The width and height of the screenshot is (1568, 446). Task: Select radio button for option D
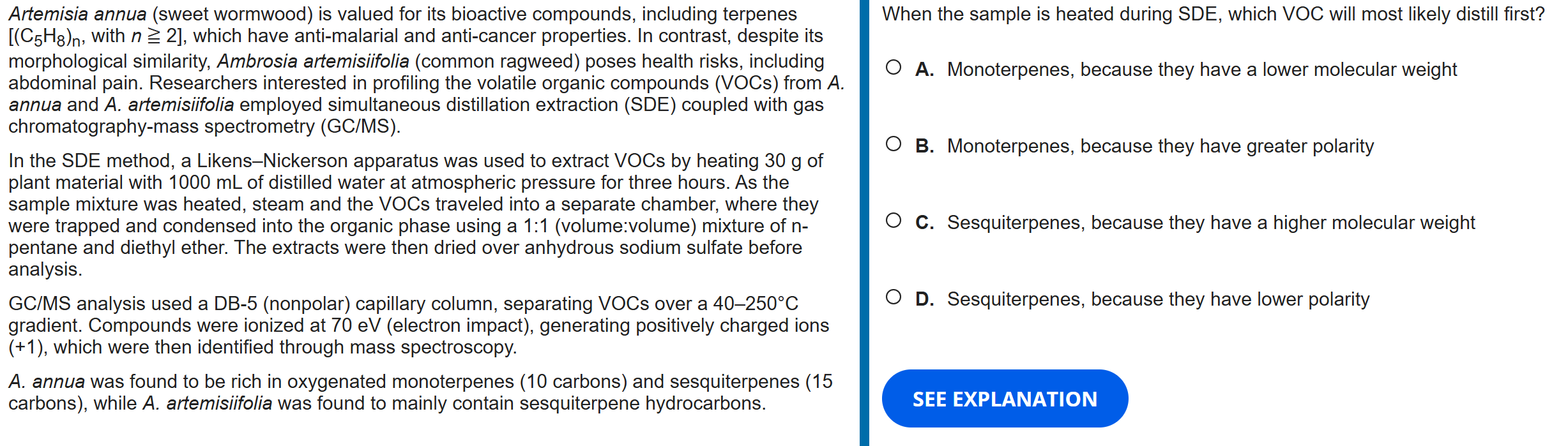tap(894, 297)
